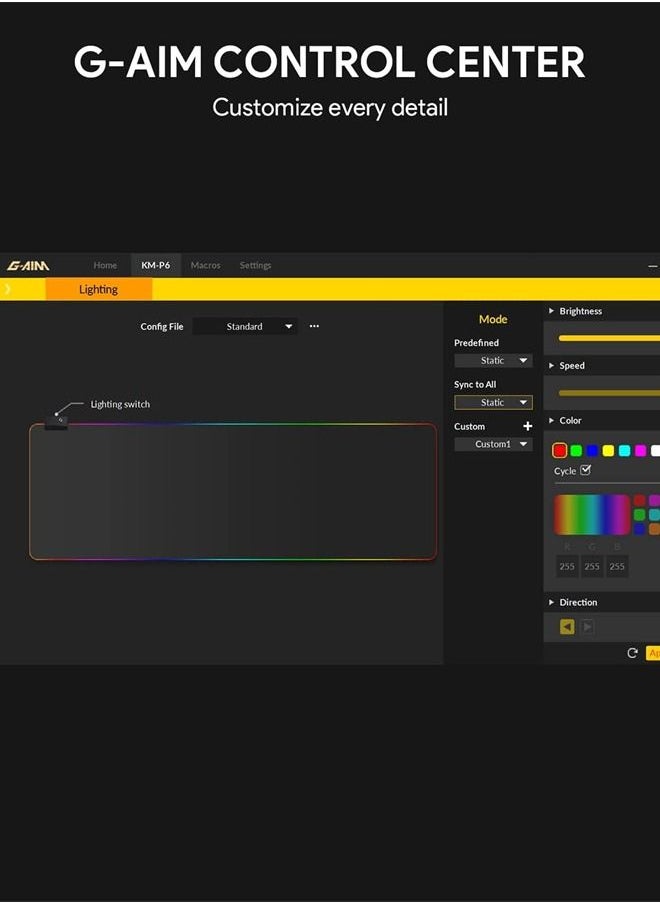This screenshot has width=660, height=904.
Task: Add a custom mode with plus icon
Action: (527, 426)
